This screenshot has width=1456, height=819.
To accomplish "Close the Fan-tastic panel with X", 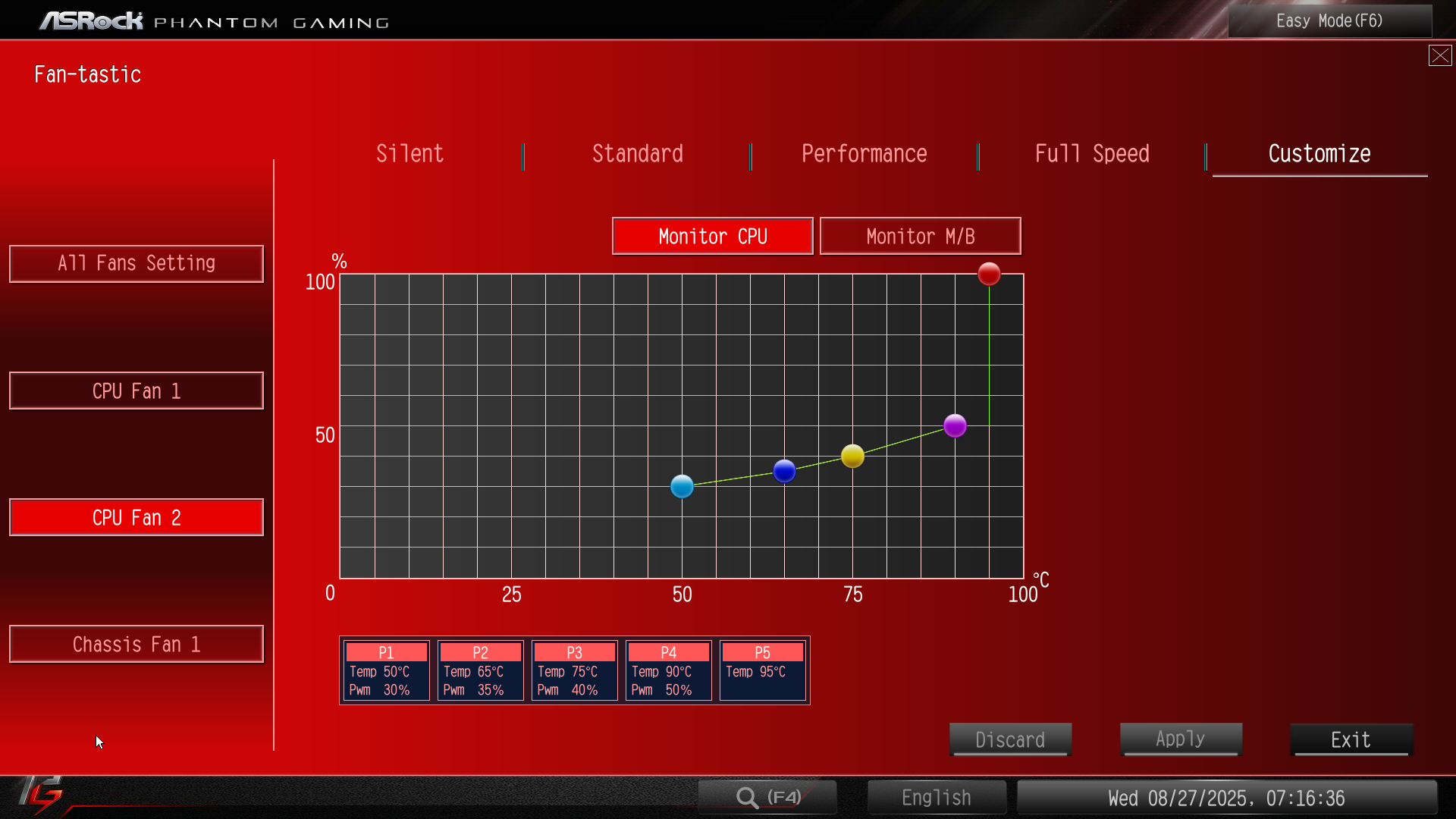I will 1439,55.
